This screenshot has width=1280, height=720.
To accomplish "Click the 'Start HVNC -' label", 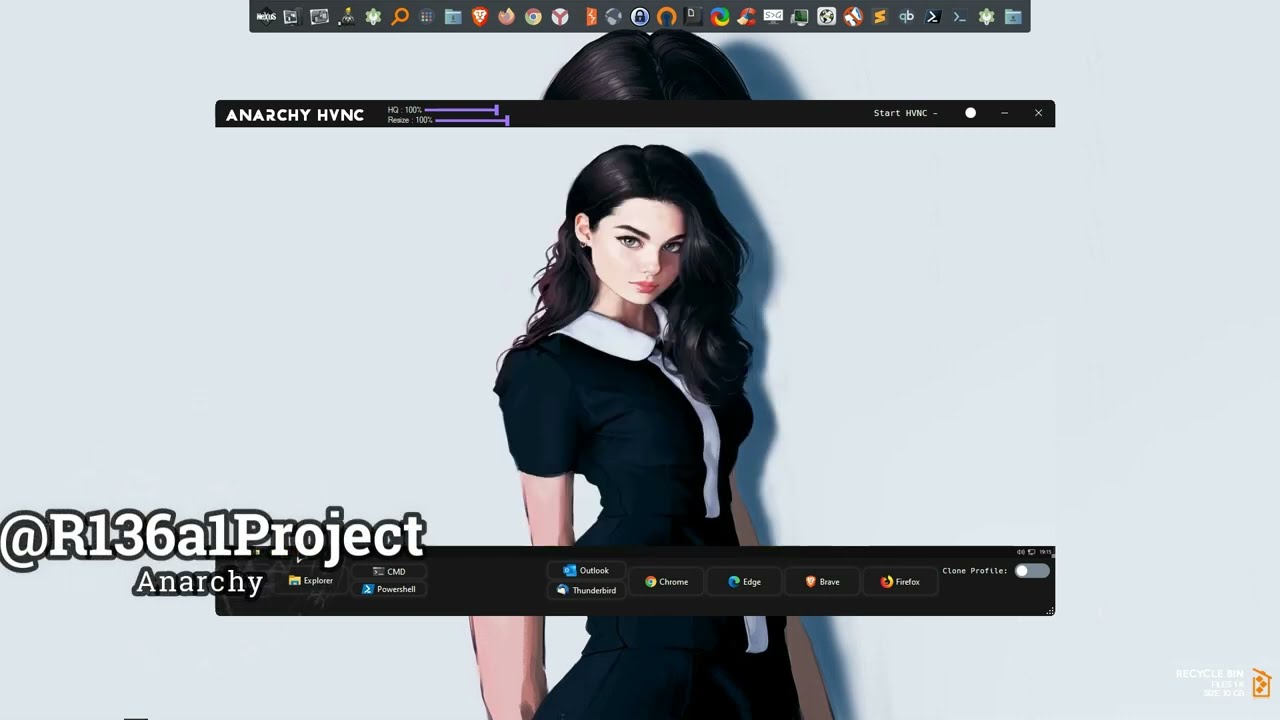I will pyautogui.click(x=905, y=113).
